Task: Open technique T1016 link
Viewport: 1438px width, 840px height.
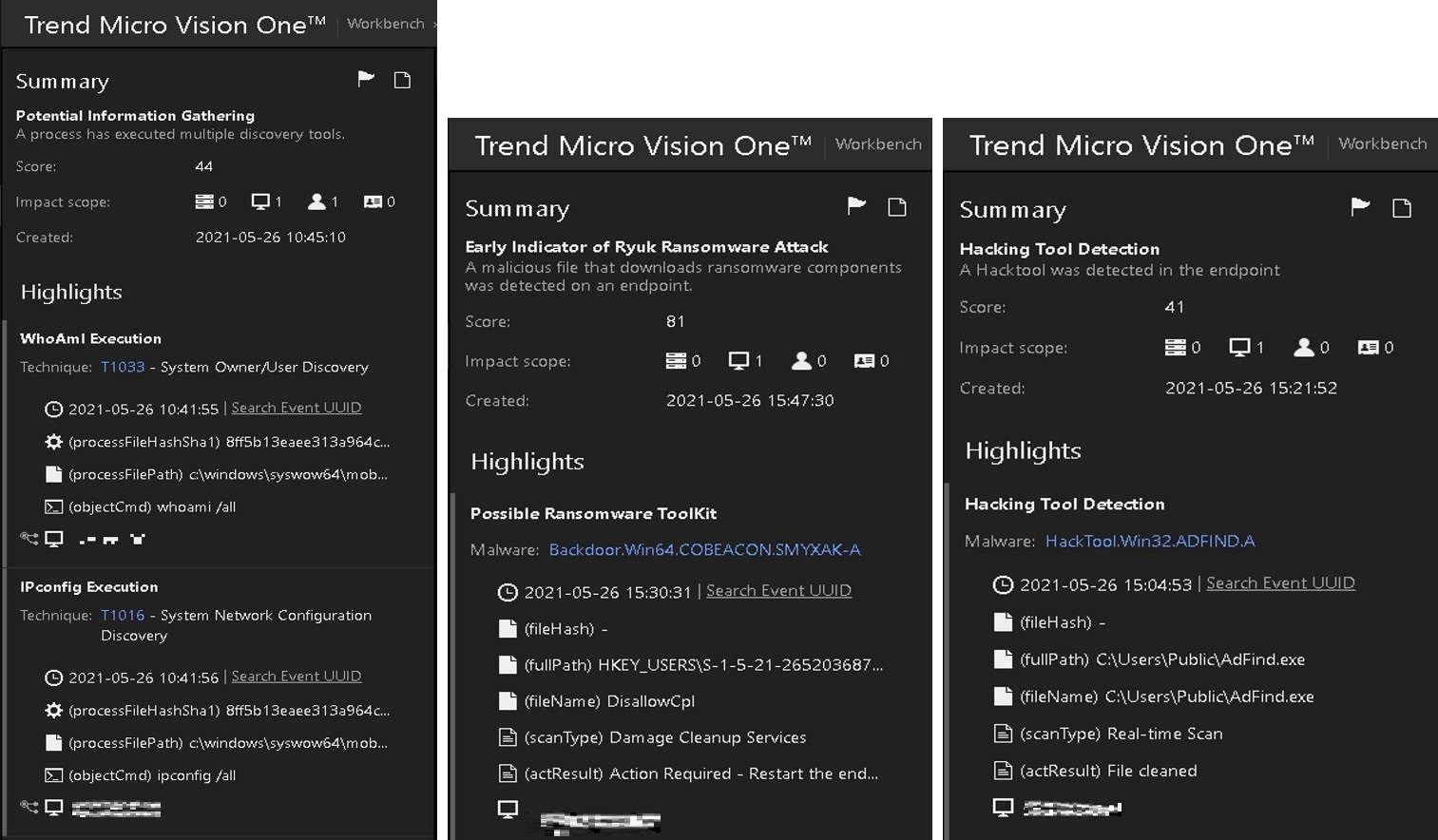Action: (x=123, y=615)
